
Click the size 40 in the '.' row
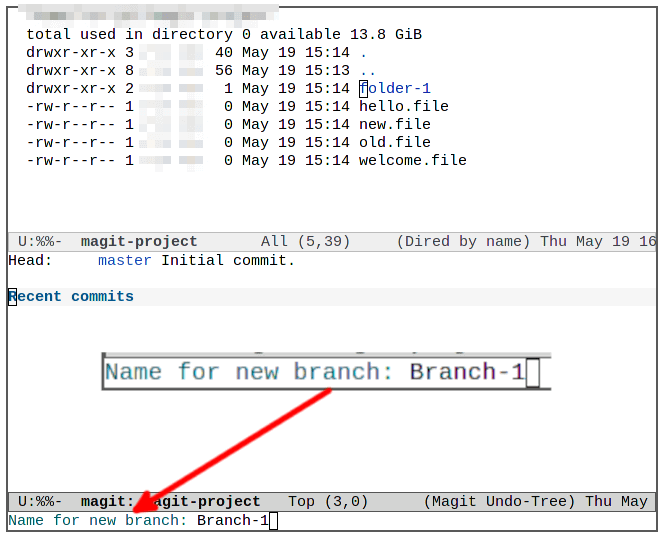(224, 52)
